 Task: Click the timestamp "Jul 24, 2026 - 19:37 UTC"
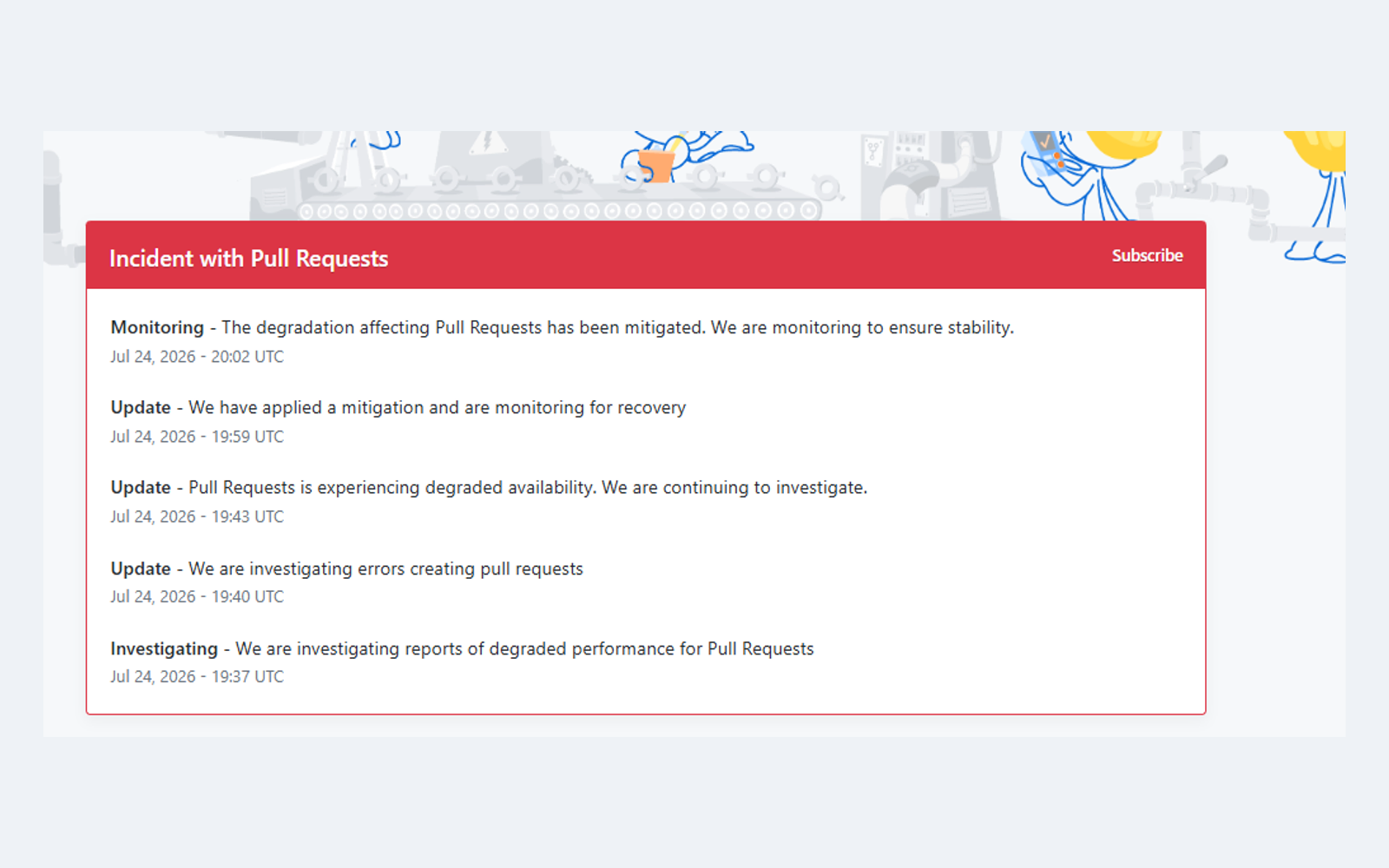click(197, 676)
